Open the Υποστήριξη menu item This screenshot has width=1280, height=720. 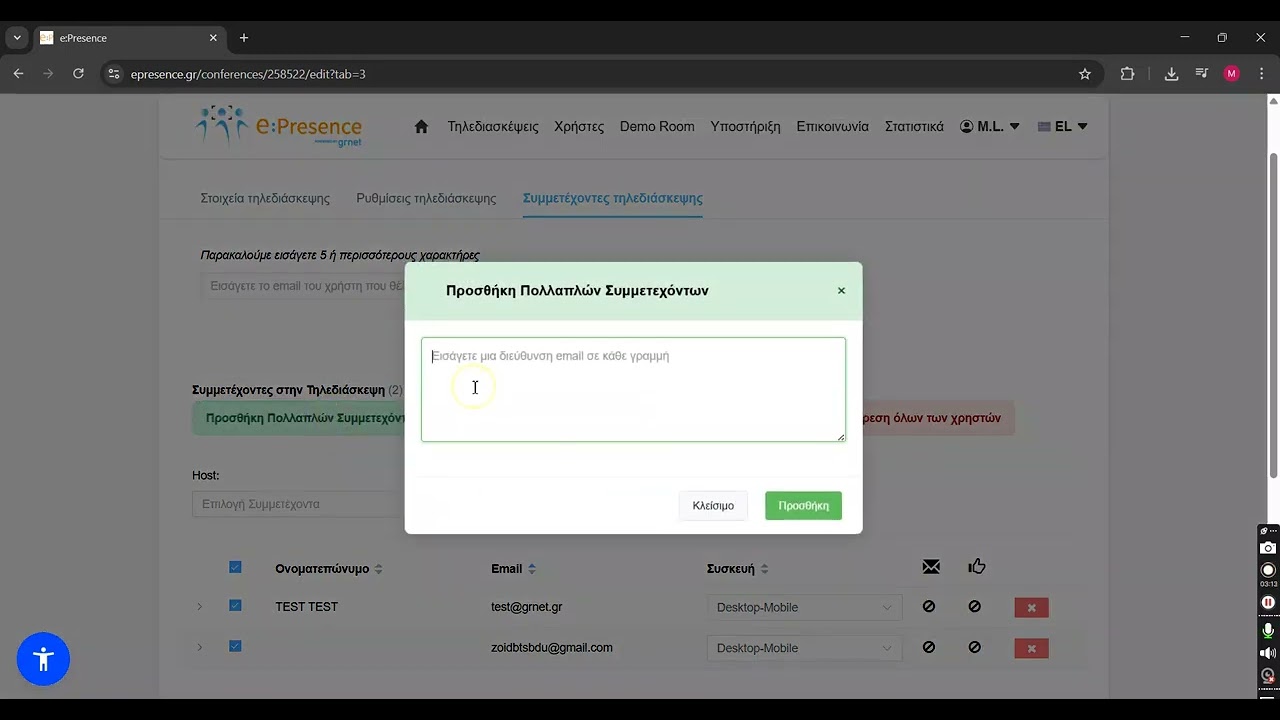click(745, 127)
